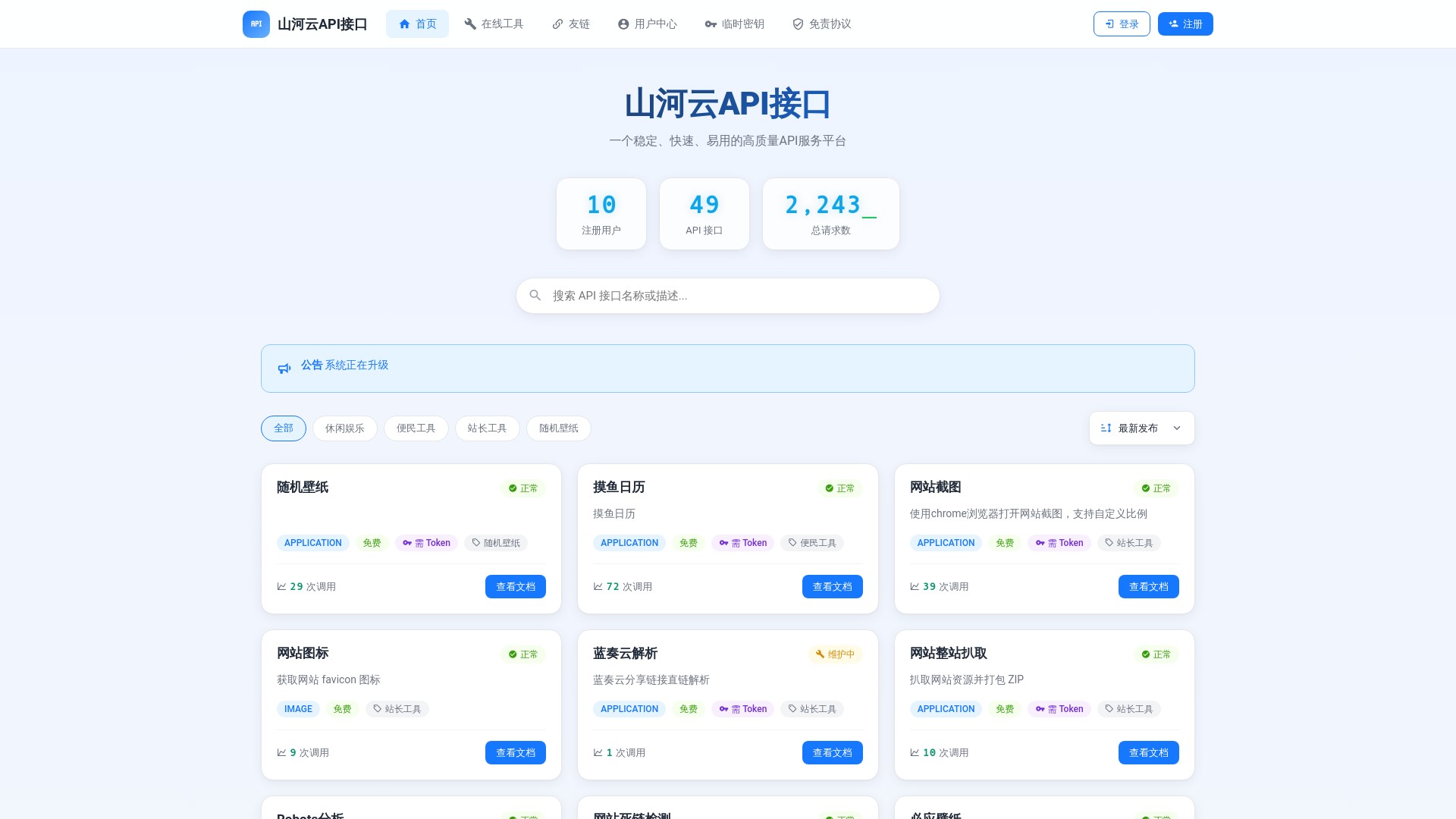Open 临时密钥 navigation item

coord(734,24)
